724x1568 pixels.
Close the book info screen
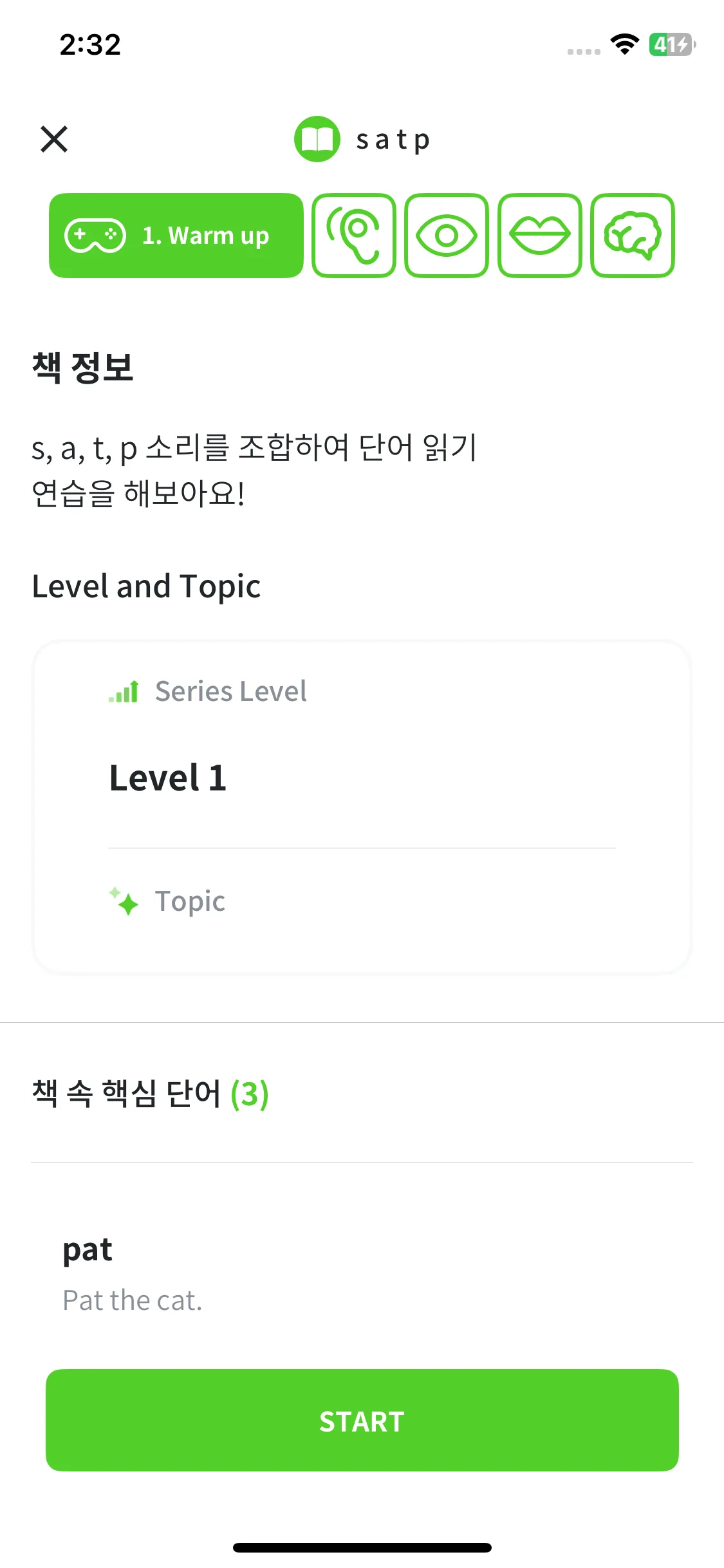coord(54,139)
